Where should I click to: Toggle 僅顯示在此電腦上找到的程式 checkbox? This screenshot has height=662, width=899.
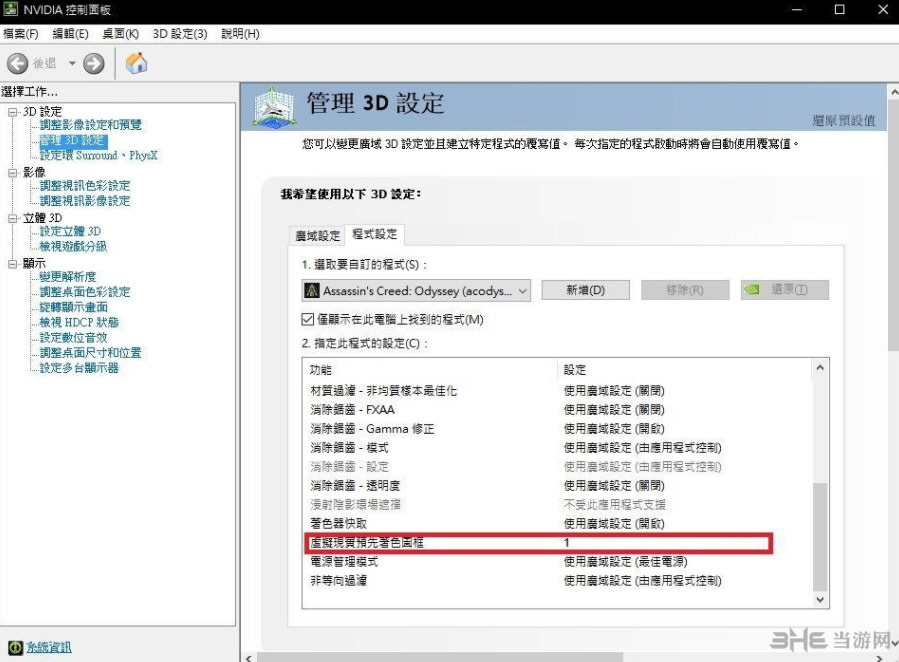[308, 319]
